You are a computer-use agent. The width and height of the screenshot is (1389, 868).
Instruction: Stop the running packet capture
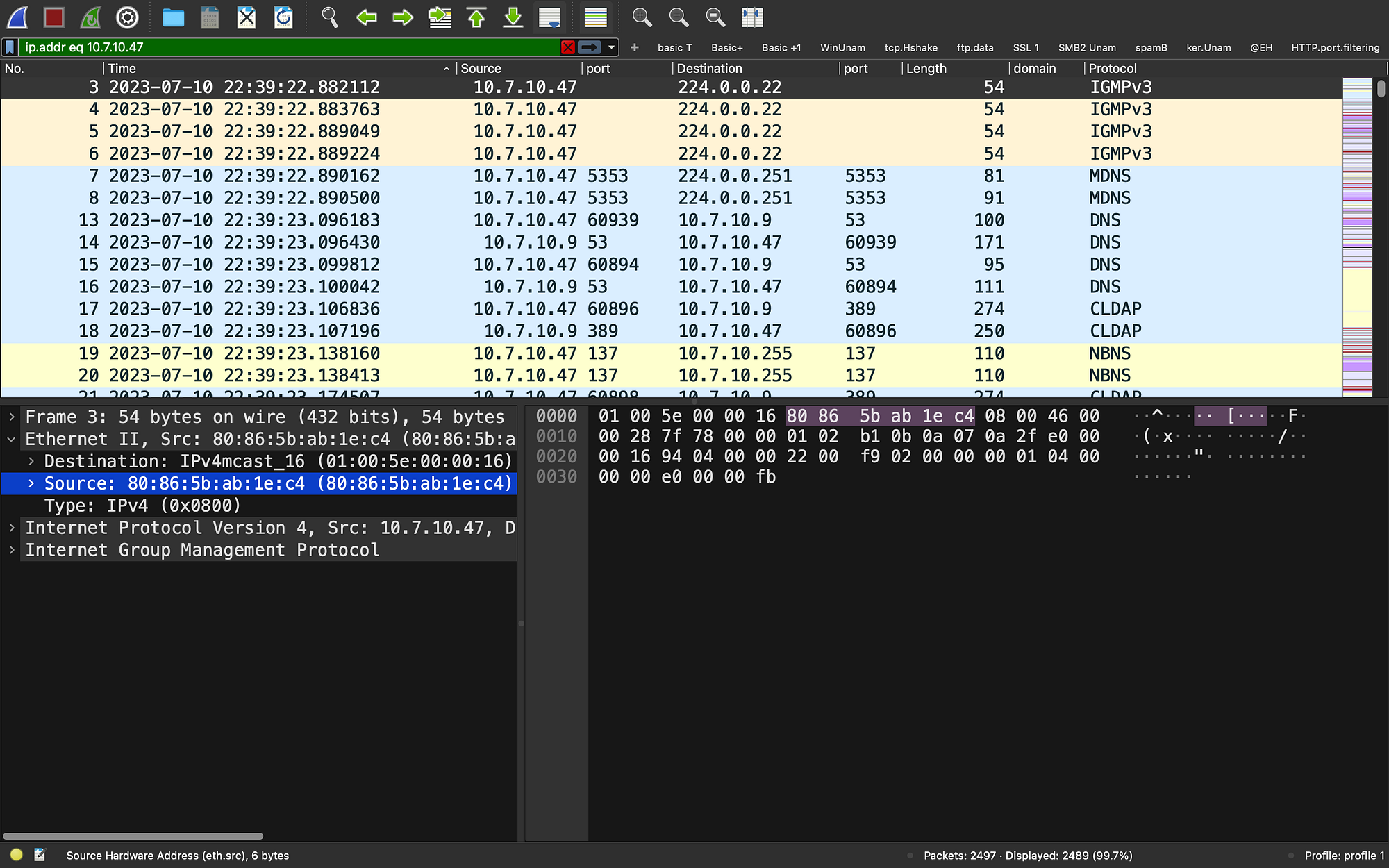[x=54, y=17]
